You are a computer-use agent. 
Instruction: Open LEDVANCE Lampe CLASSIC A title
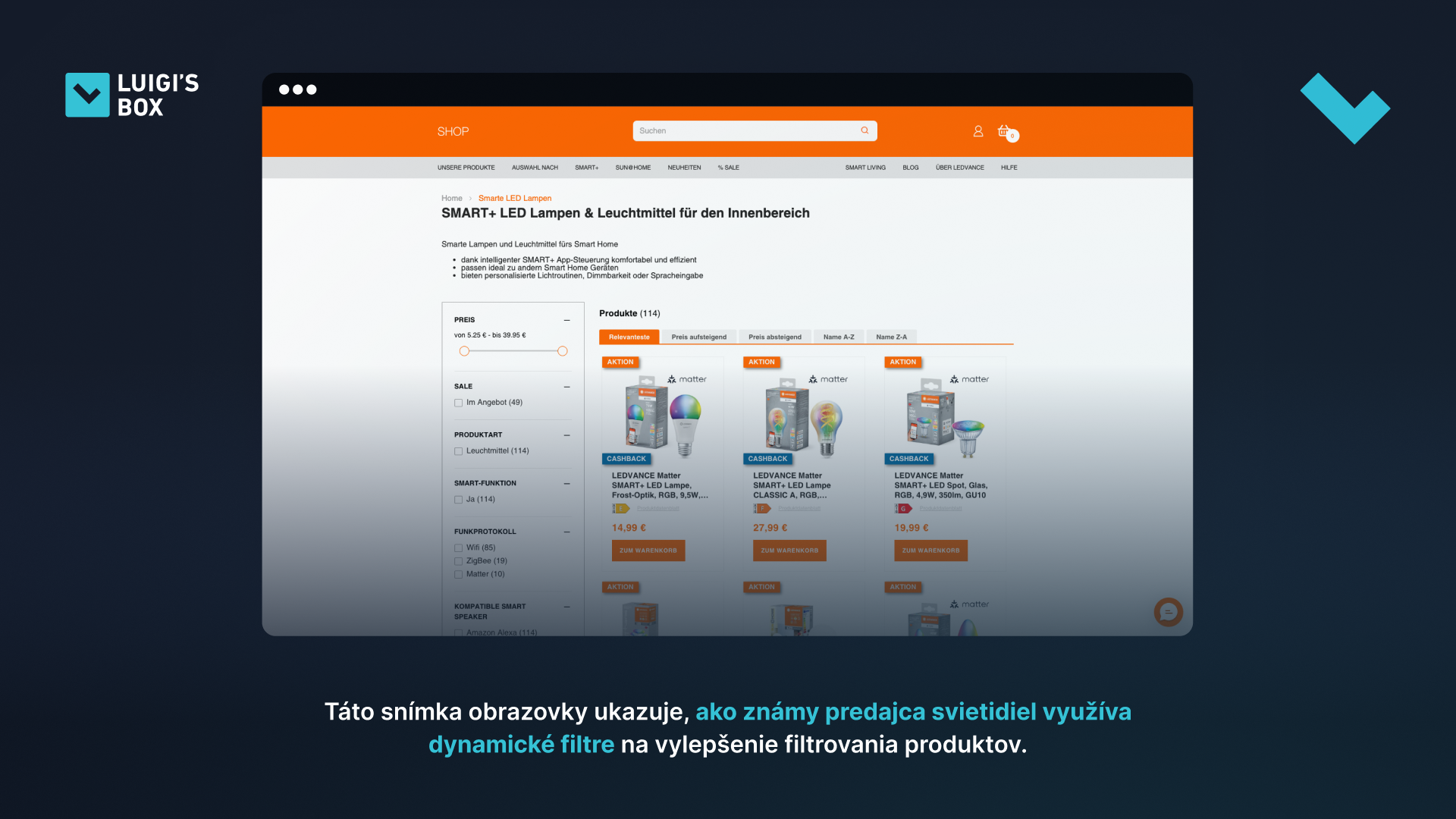(x=792, y=485)
